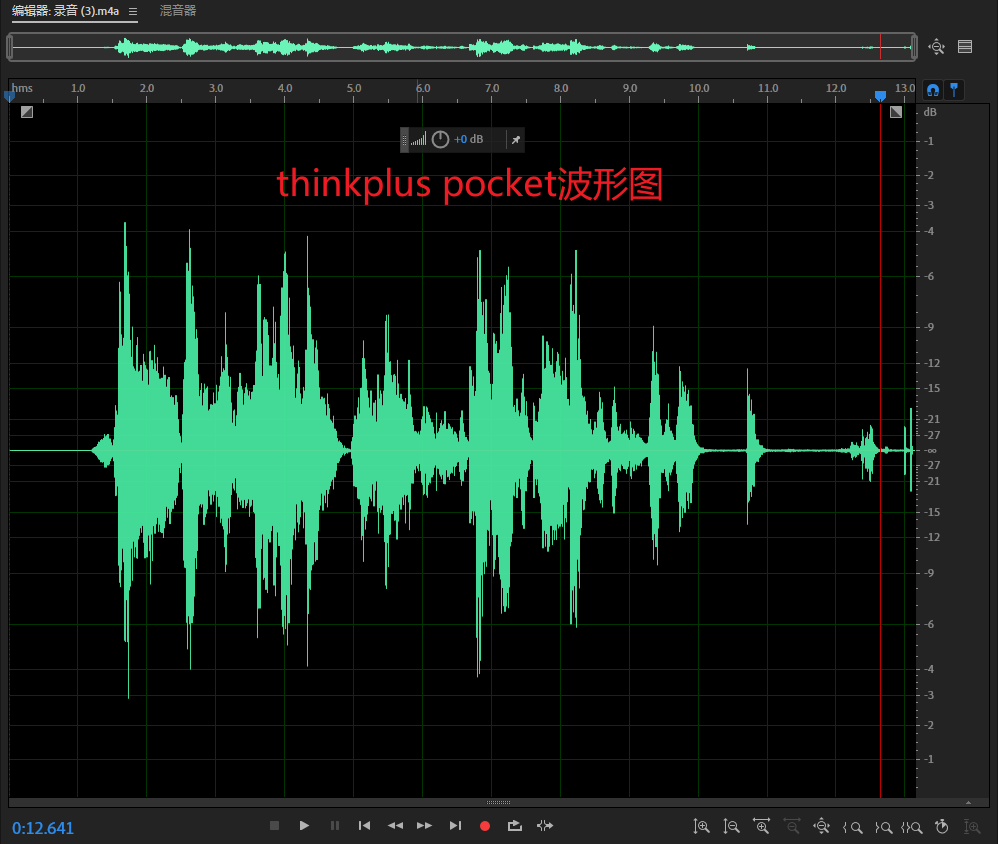Toggle skip selection playback

[x=545, y=826]
